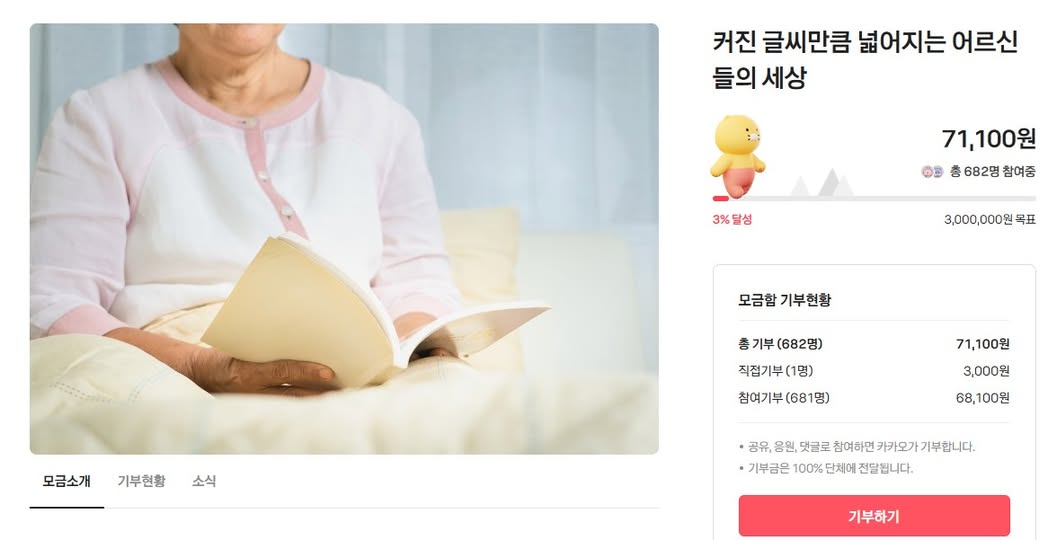Click the 모금함 기부현황 heading
This screenshot has width=1048, height=540.
coord(784,300)
